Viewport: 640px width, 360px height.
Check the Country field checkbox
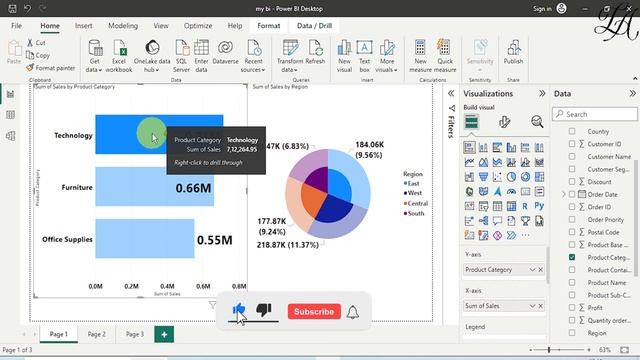point(572,131)
